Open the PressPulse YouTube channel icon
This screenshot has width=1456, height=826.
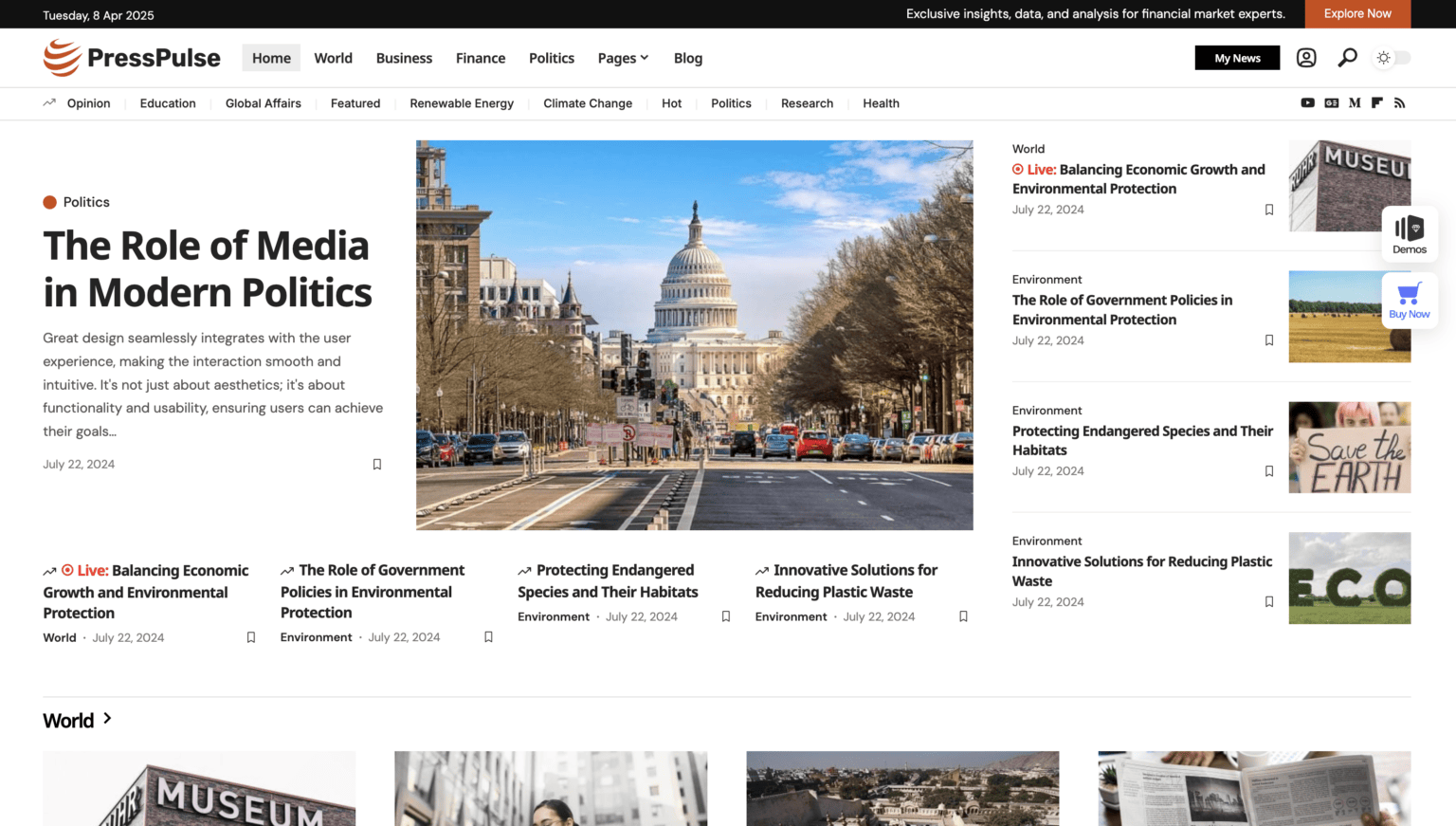[1307, 102]
